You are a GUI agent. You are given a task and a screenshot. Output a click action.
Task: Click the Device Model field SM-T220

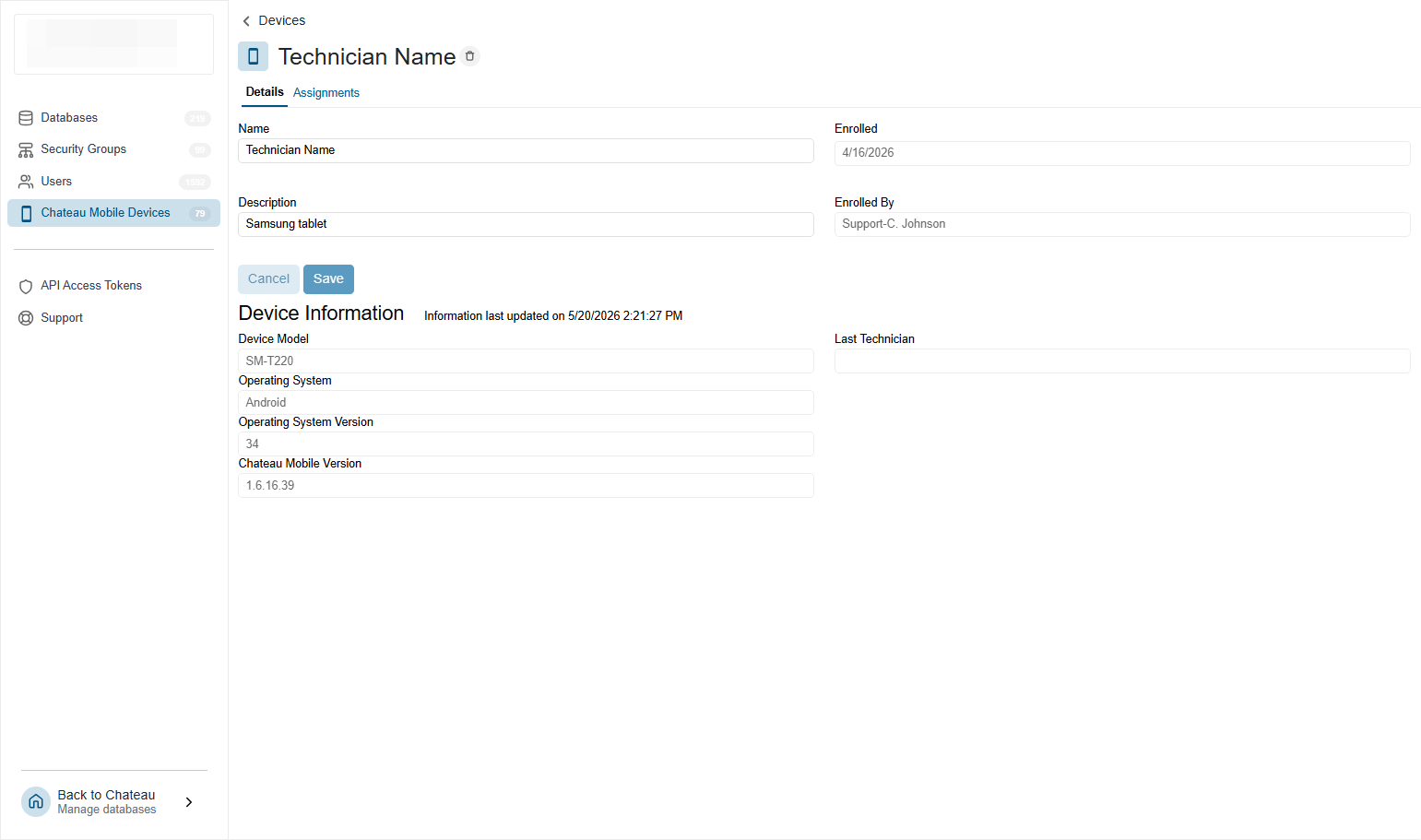tap(526, 361)
